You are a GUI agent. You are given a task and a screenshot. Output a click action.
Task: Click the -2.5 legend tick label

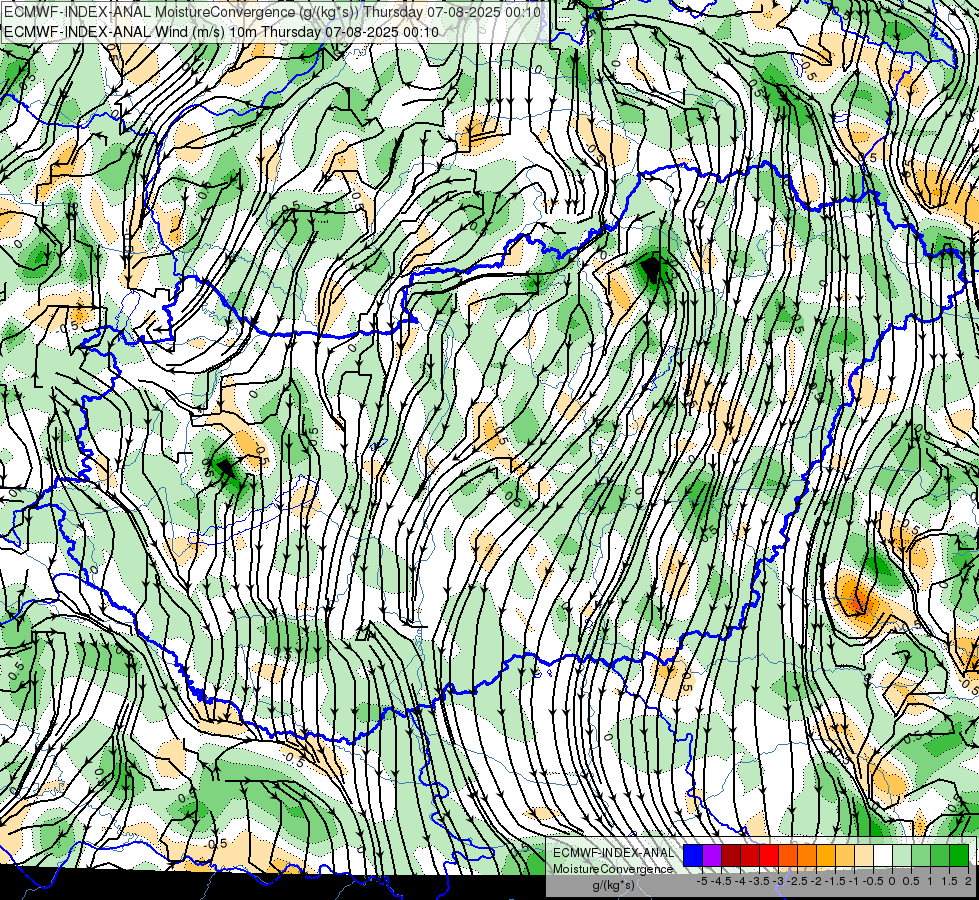click(x=797, y=881)
